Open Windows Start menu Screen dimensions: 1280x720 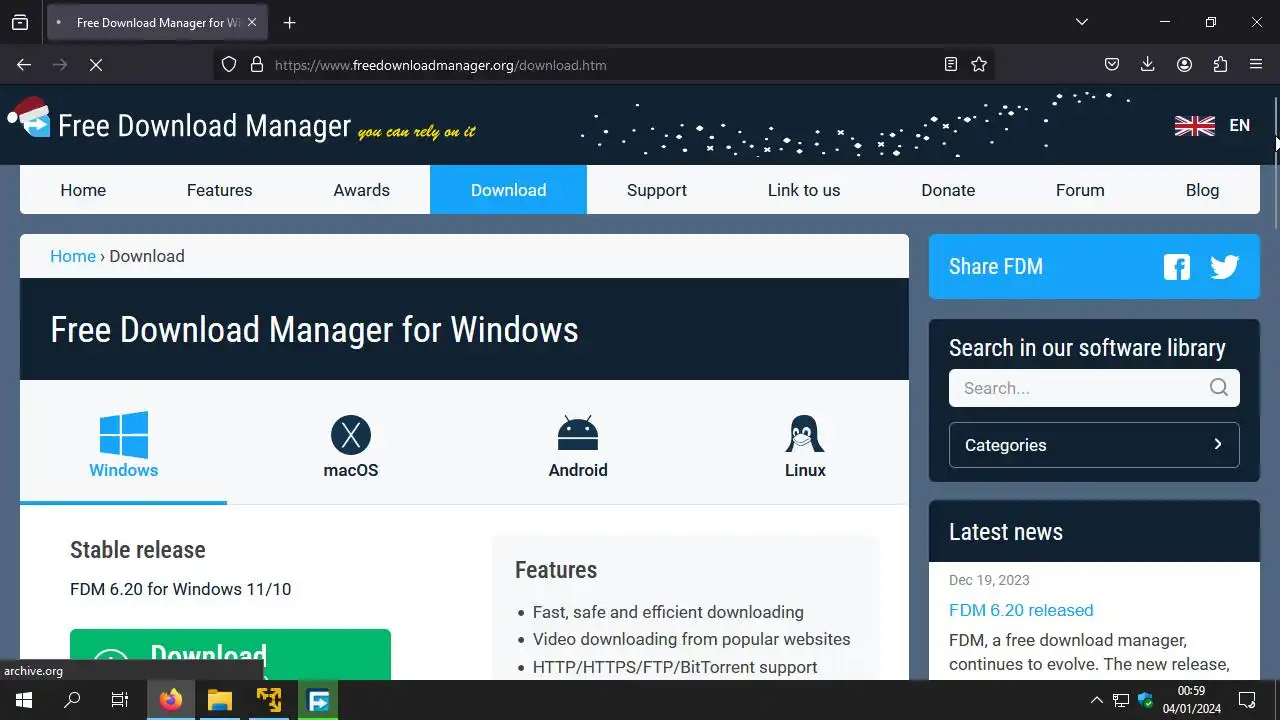(x=24, y=700)
